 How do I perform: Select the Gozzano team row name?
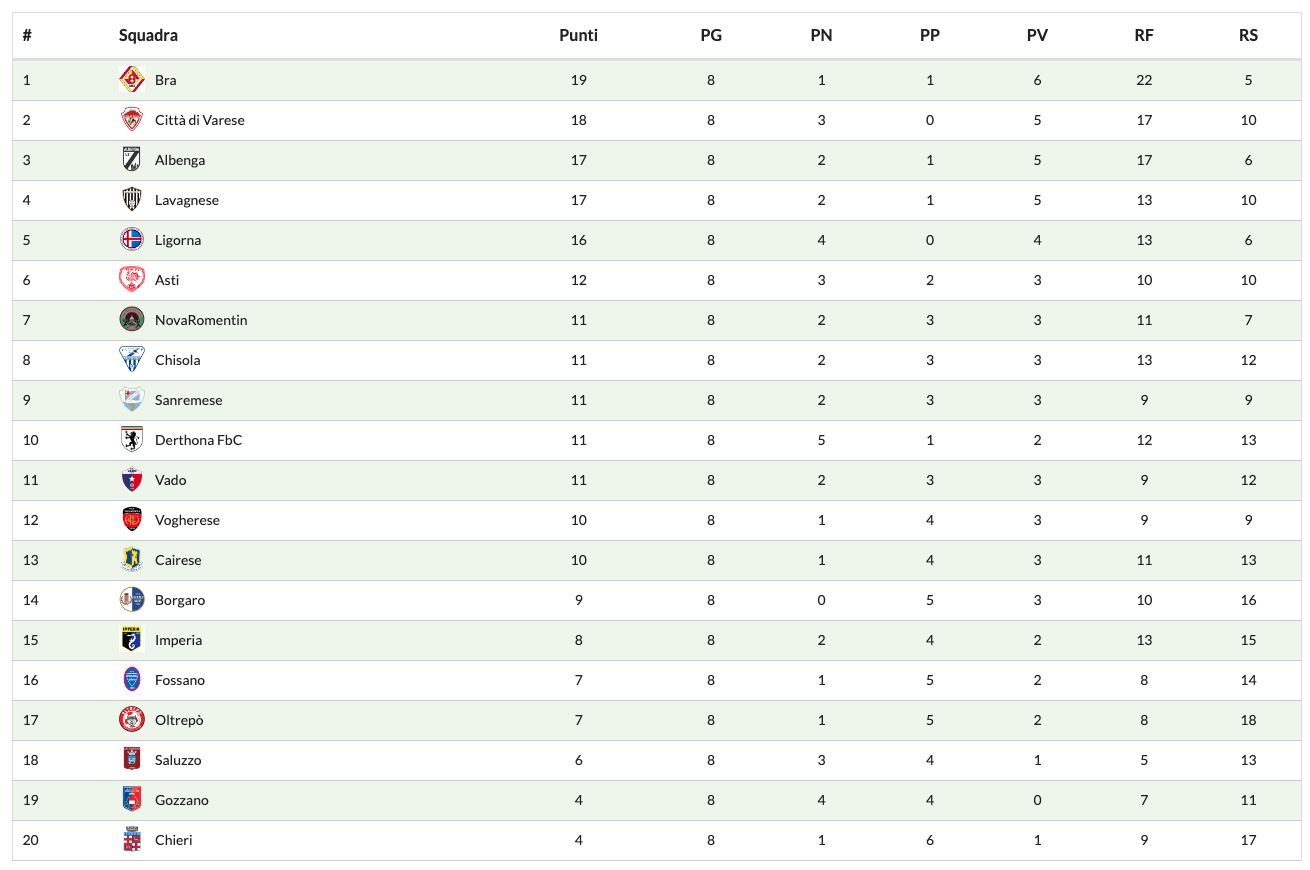tap(182, 800)
